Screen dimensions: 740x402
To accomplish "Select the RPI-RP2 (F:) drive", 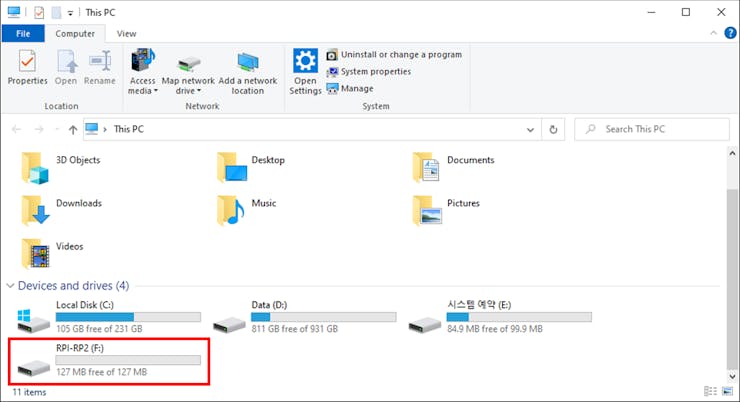I will coord(109,360).
